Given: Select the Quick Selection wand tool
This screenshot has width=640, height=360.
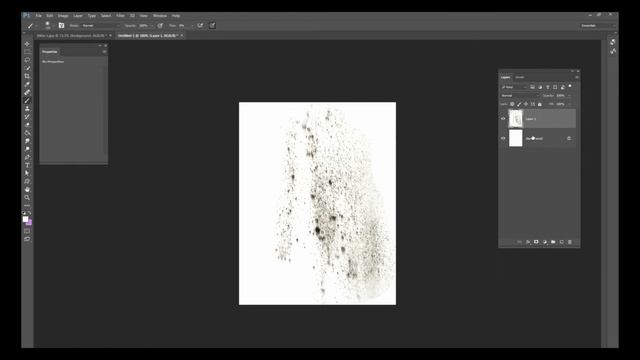Looking at the screenshot, I should [27, 68].
